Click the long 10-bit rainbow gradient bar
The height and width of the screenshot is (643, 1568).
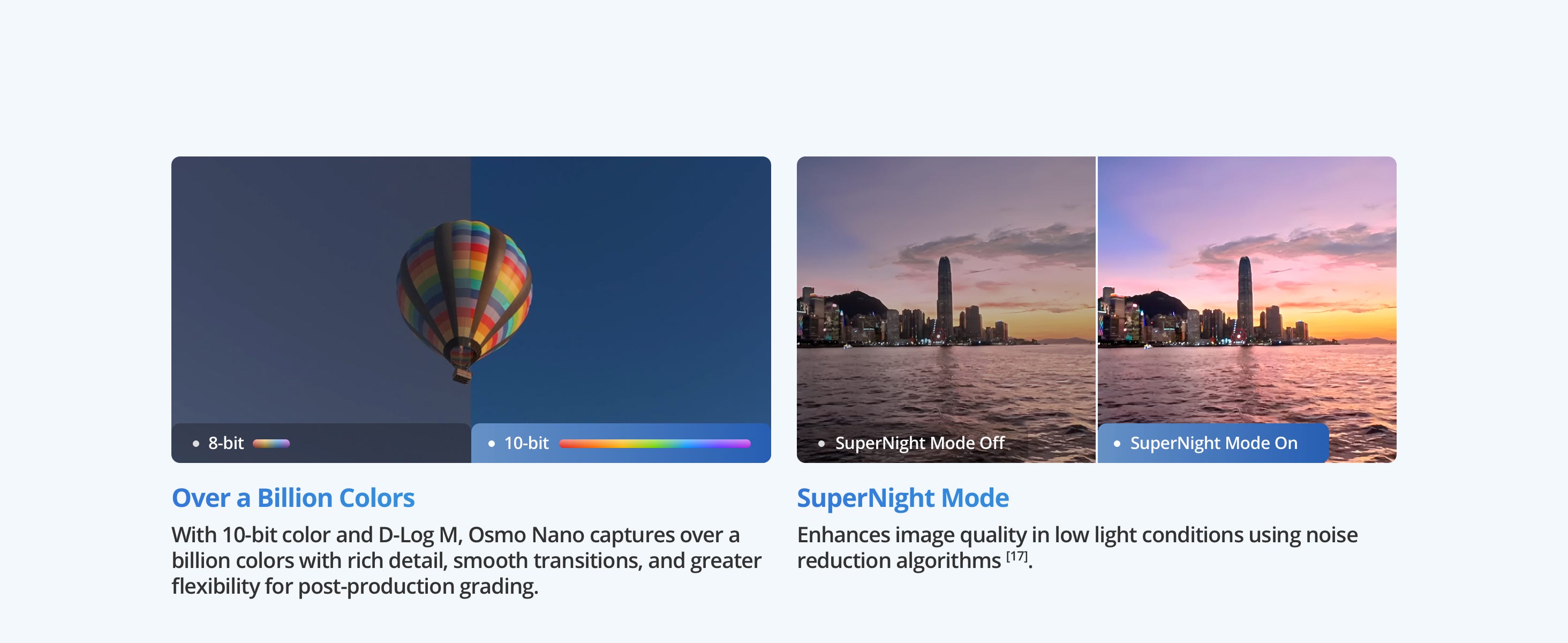654,443
